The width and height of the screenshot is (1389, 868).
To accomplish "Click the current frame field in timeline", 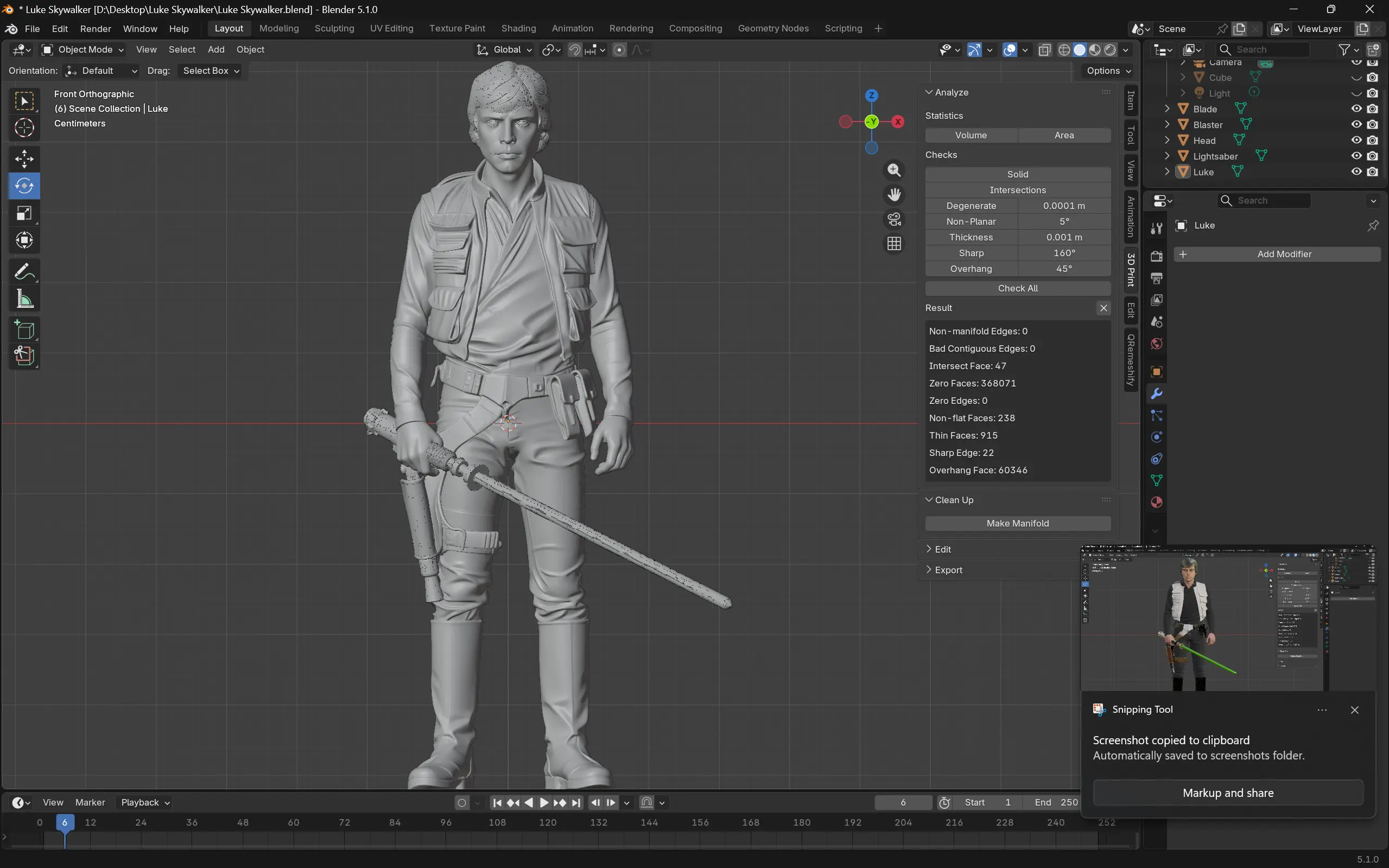I will 903,802.
